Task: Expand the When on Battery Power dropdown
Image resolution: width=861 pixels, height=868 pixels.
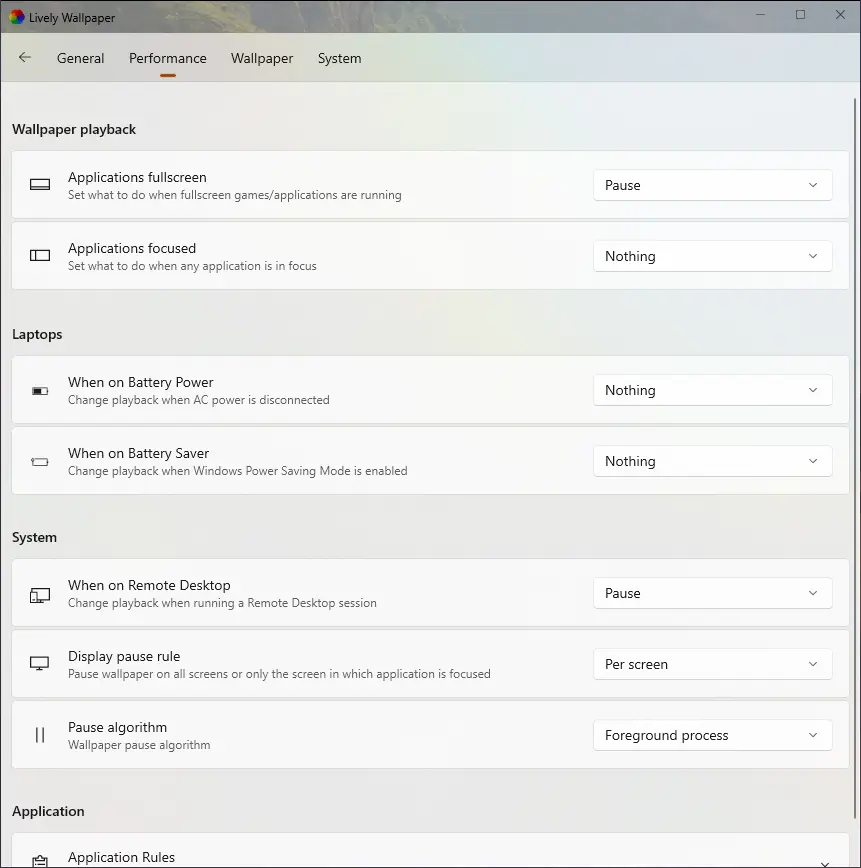Action: pos(712,390)
